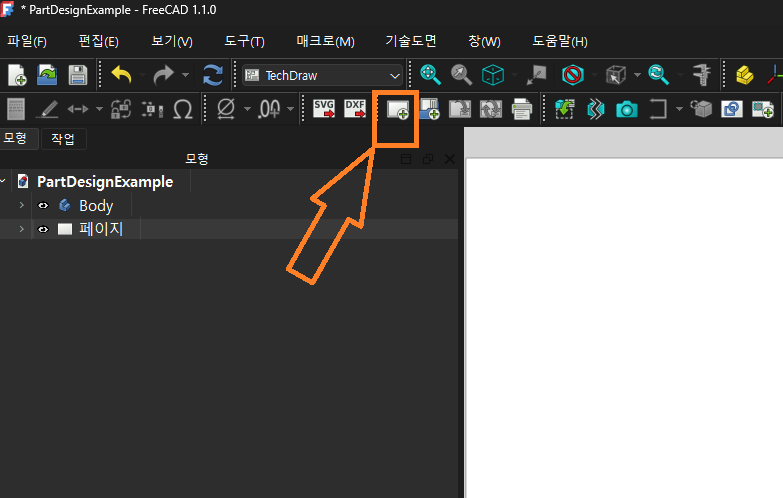This screenshot has height=498, width=783.
Task: Open the 창(W) menu
Action: (x=484, y=41)
